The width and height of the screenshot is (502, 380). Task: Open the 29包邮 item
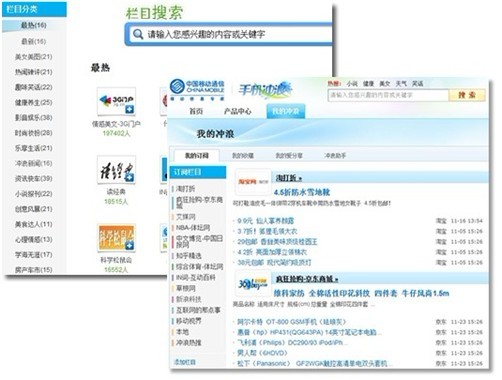pyautogui.click(x=277, y=242)
